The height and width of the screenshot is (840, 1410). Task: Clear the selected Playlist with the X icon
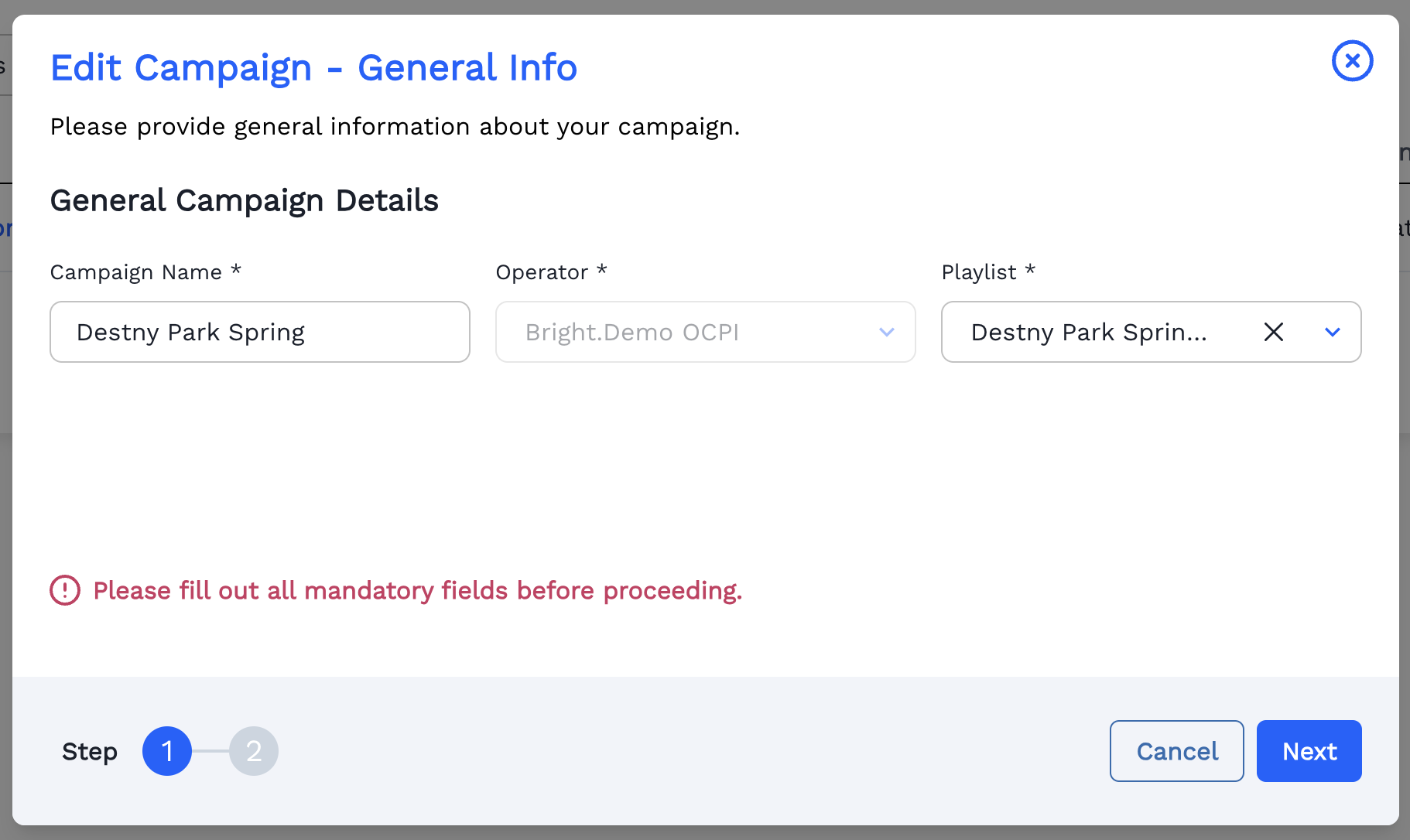(x=1273, y=332)
